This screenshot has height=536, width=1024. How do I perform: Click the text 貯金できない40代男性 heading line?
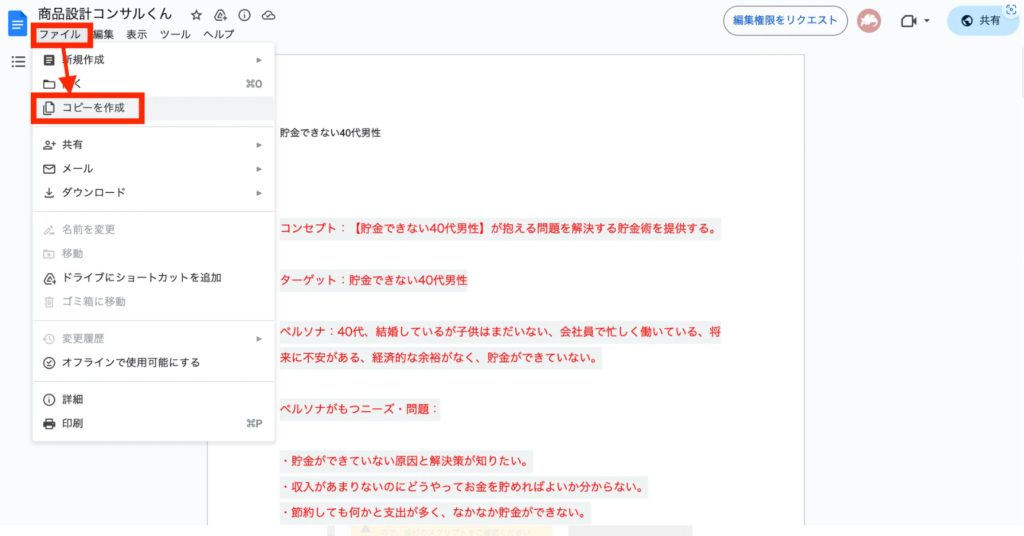point(330,133)
